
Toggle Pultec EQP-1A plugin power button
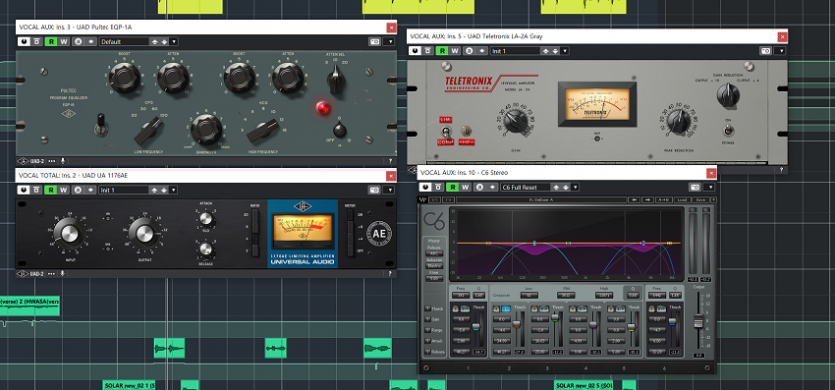tap(23, 42)
